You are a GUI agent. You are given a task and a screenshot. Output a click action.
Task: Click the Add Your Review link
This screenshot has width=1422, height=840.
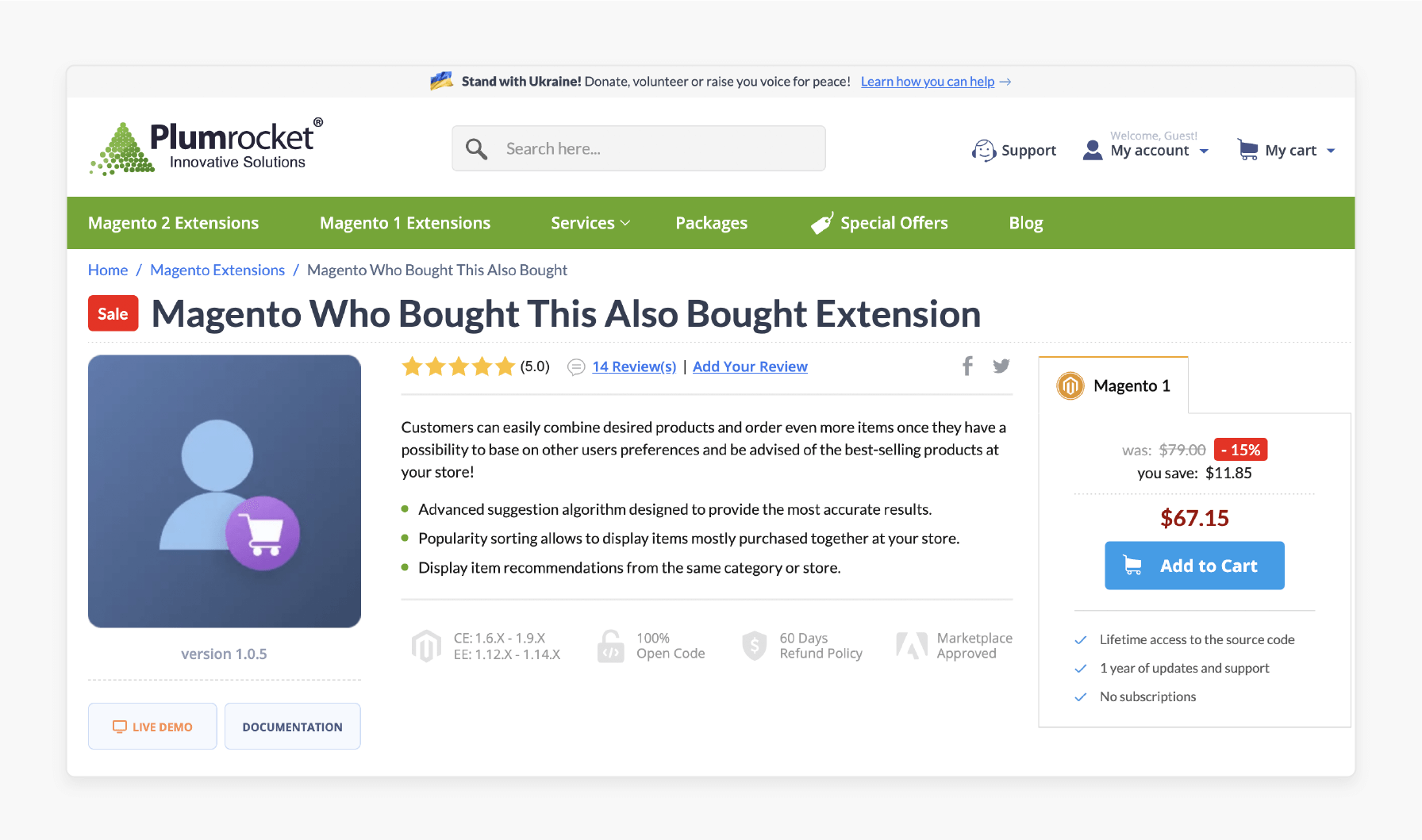pos(750,366)
